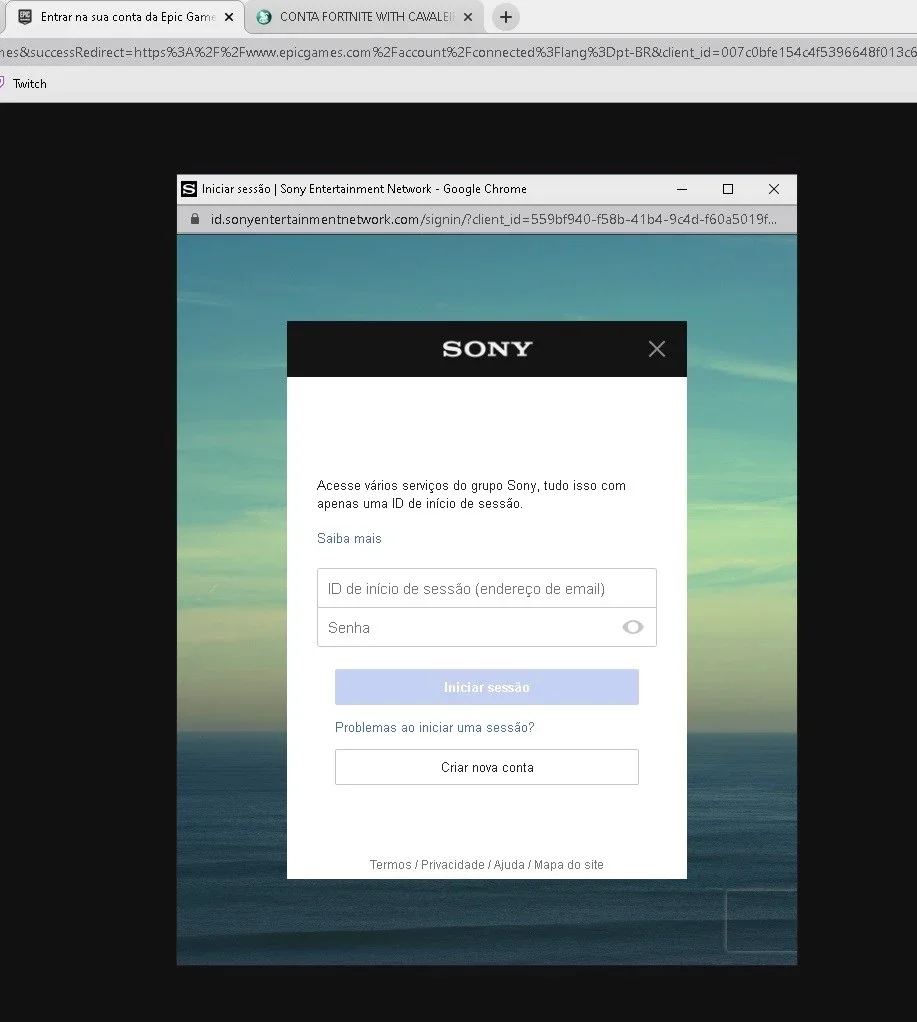Close the Sony Entertainment Network window
This screenshot has height=1022, width=917.
tap(774, 189)
